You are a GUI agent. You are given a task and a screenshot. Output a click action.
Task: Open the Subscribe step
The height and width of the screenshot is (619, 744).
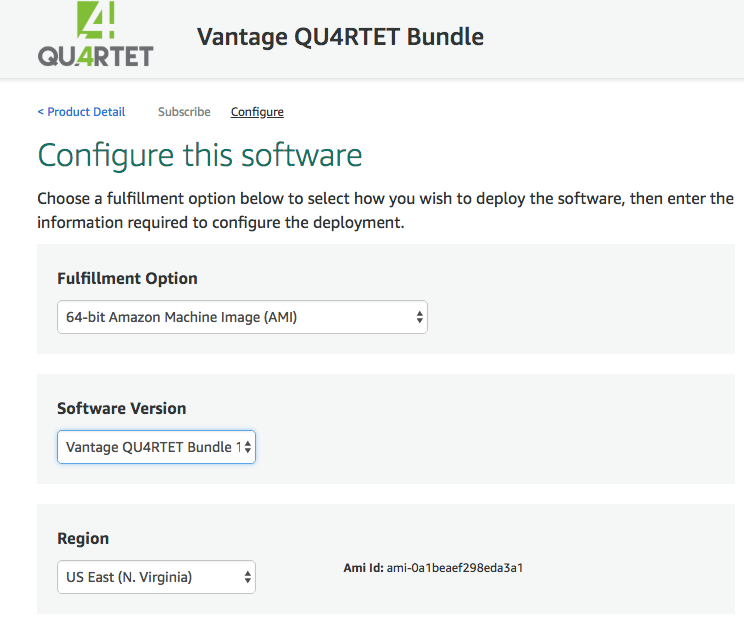(x=184, y=112)
